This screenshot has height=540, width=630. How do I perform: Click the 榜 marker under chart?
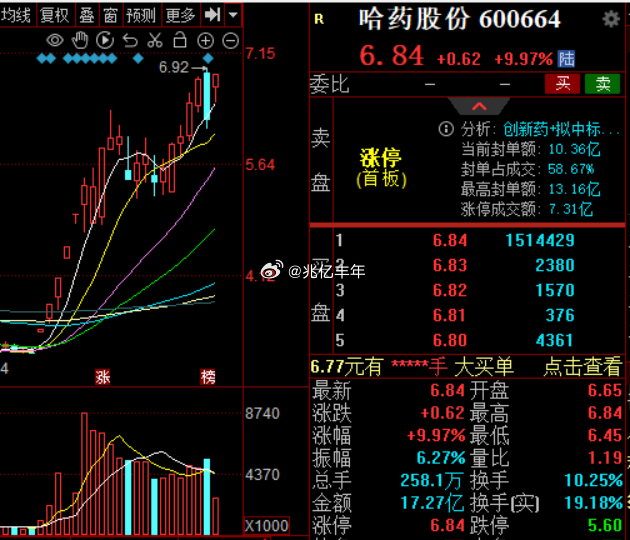(x=208, y=377)
